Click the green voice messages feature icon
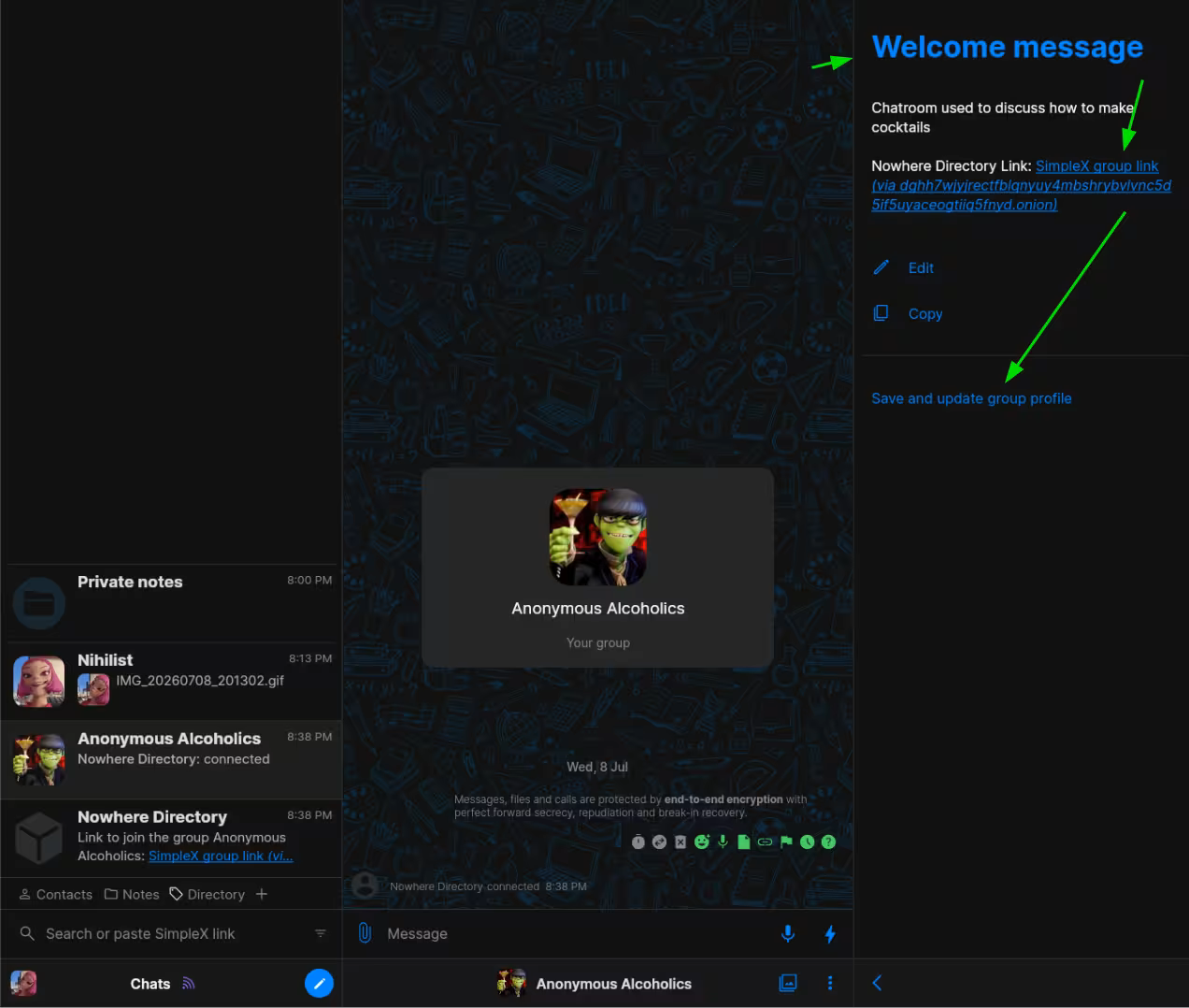This screenshot has height=1008, width=1189. pyautogui.click(x=723, y=842)
